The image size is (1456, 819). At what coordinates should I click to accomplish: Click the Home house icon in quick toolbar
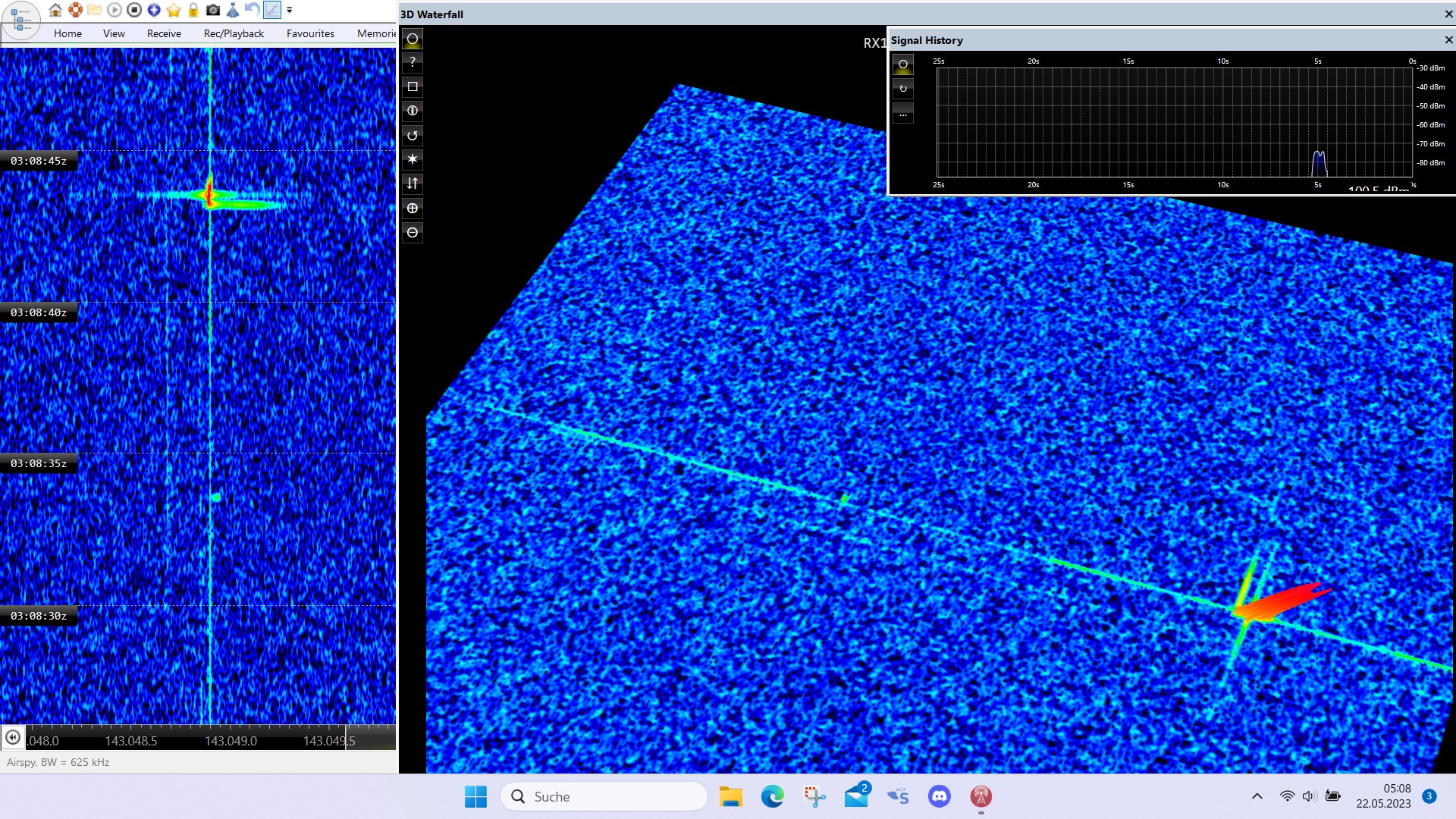(55, 10)
